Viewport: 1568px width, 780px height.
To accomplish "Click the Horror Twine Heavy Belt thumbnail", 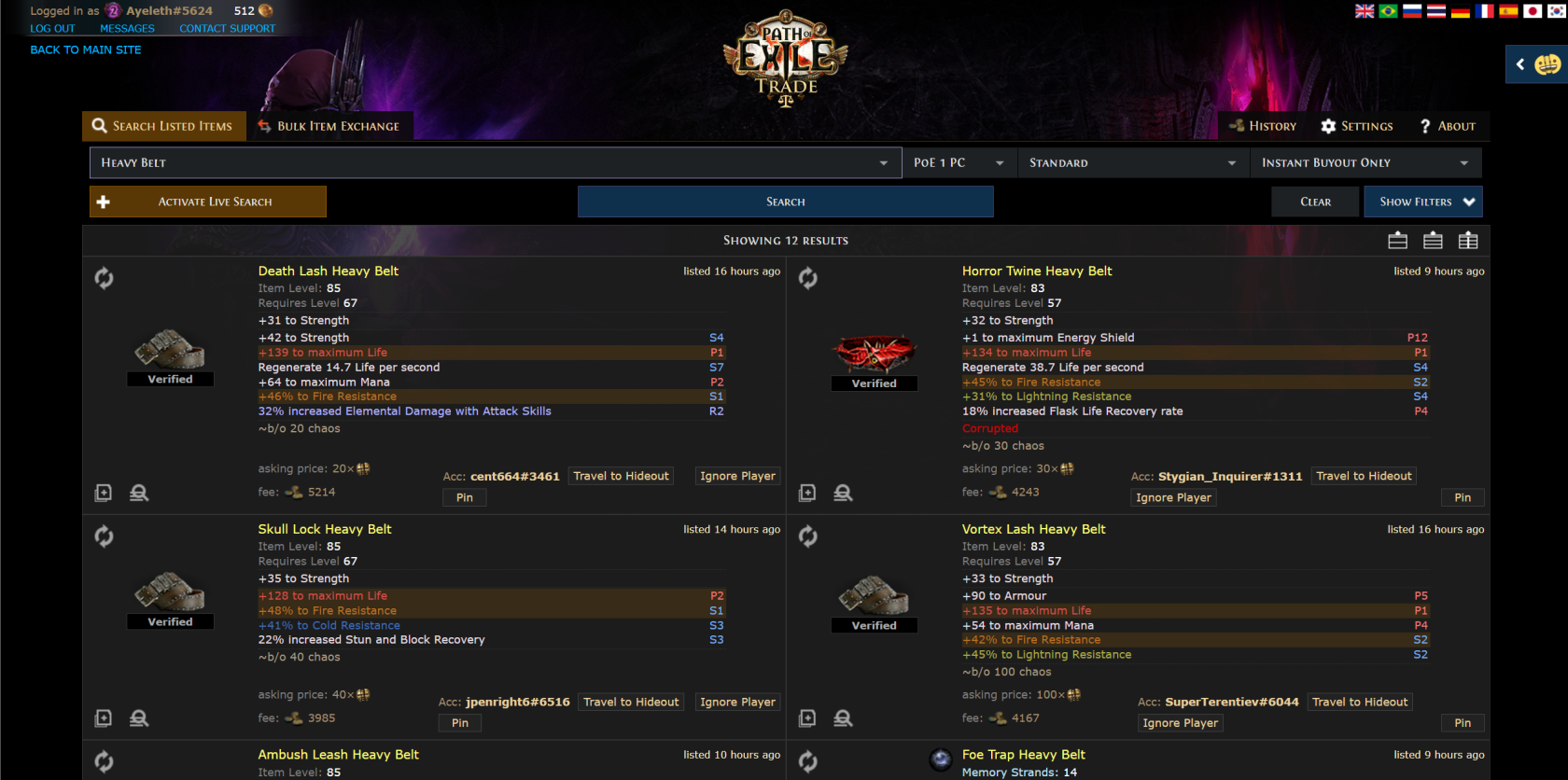I will pos(874,353).
